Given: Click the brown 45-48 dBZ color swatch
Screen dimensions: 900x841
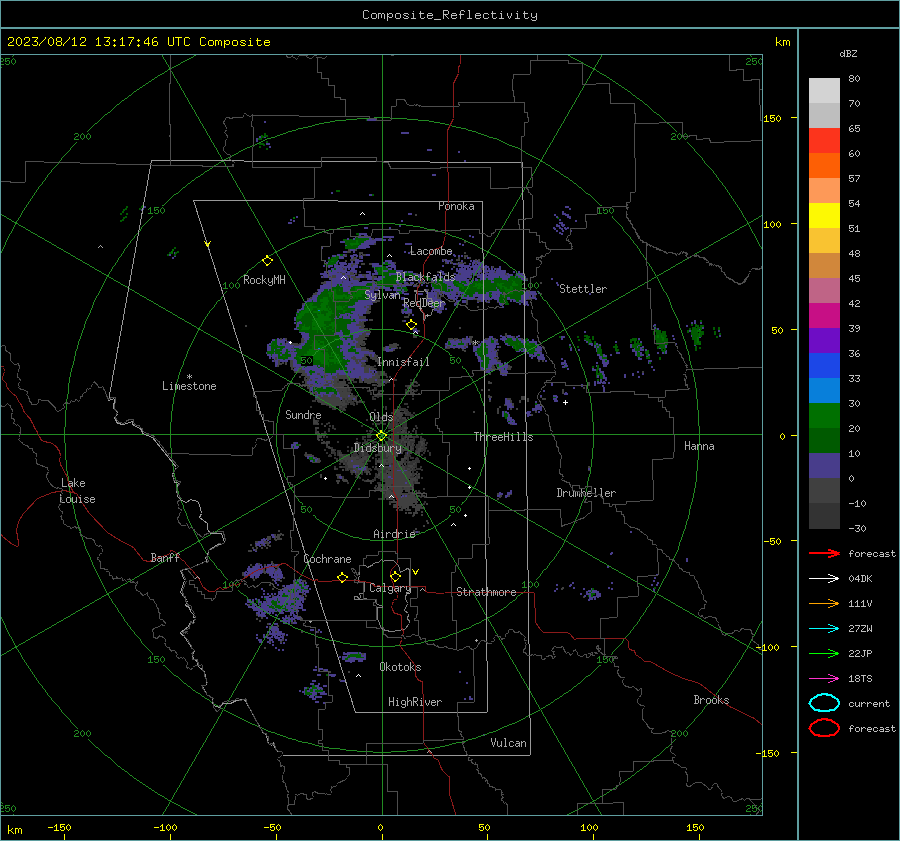Looking at the screenshot, I should pos(824,265).
